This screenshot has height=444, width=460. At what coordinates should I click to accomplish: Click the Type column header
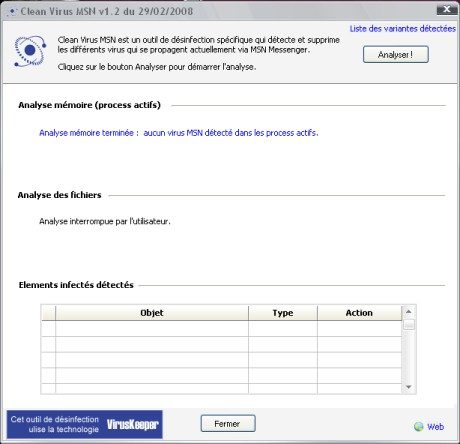283,313
